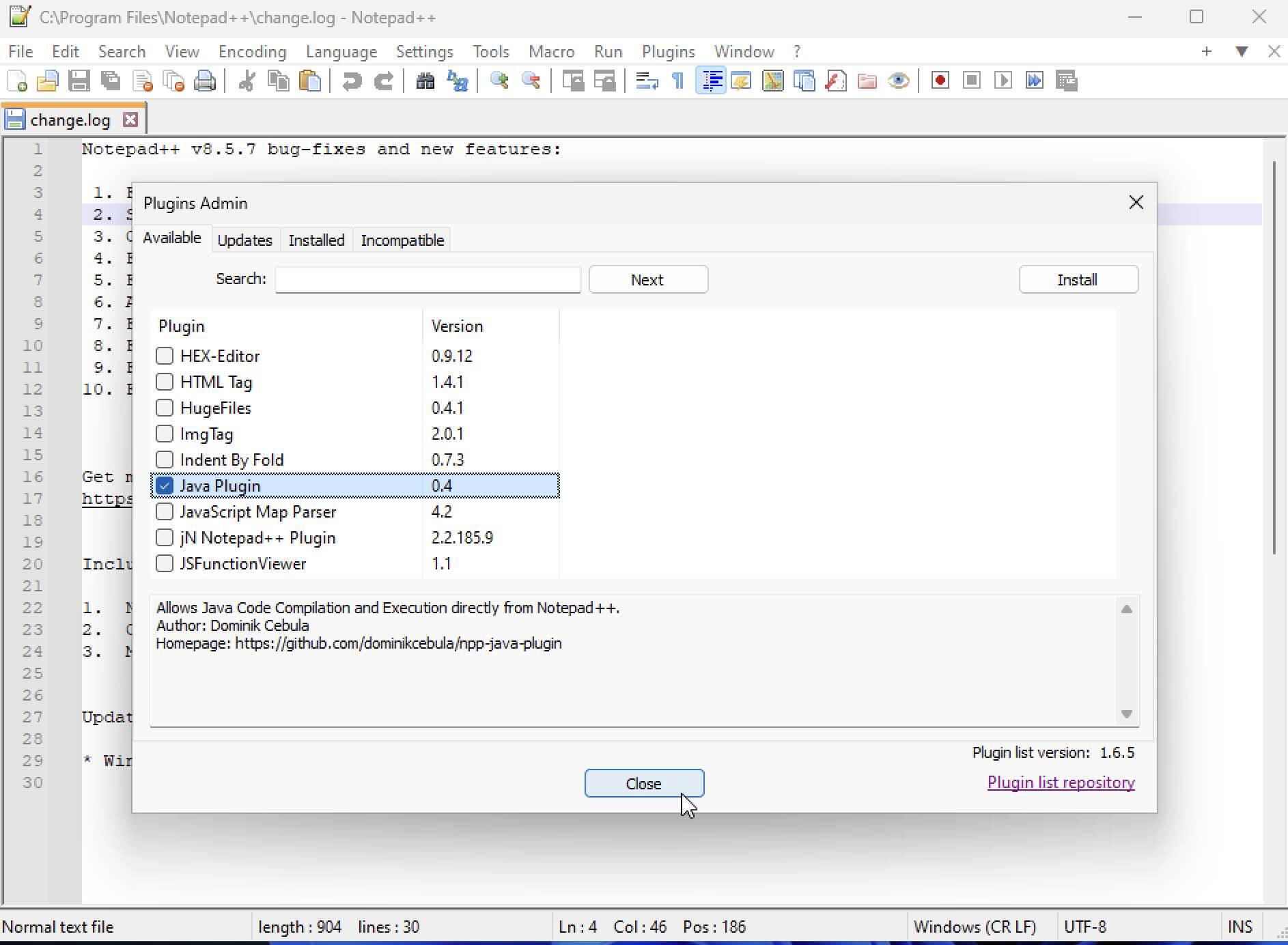Open the Plugin list repository link
This screenshot has width=1288, height=945.
(1061, 782)
